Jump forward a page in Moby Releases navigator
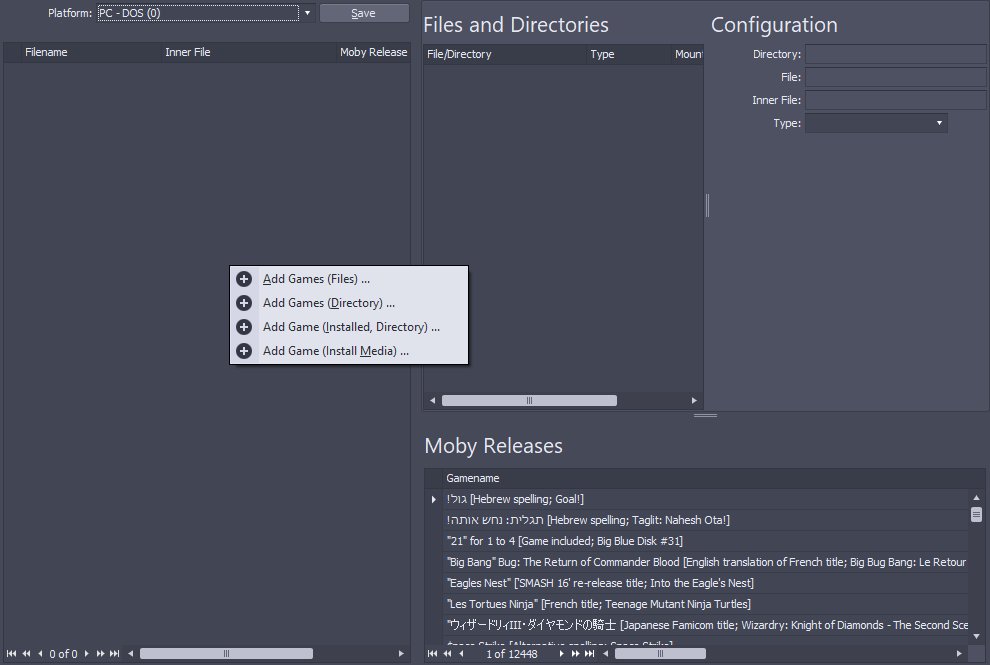Image resolution: width=990 pixels, height=665 pixels. (x=575, y=654)
